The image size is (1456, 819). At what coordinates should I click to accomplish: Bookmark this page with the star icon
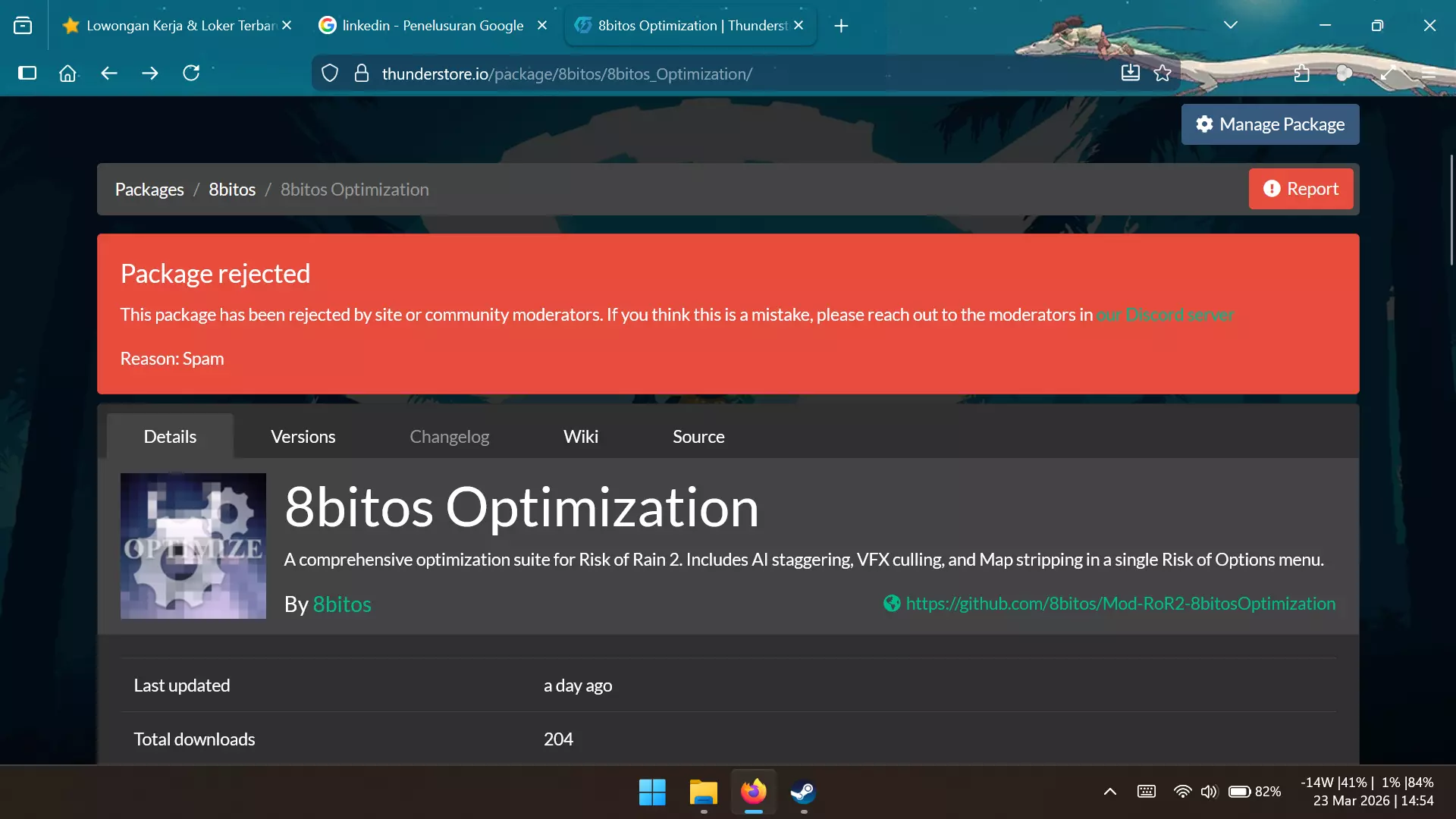tap(1163, 74)
